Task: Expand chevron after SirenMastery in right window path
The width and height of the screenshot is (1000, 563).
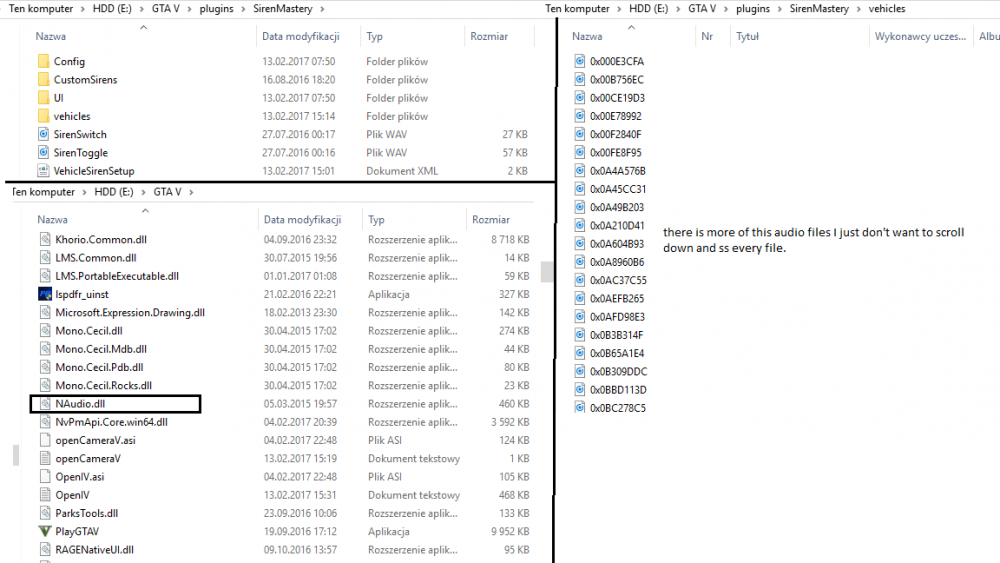Action: pos(858,9)
